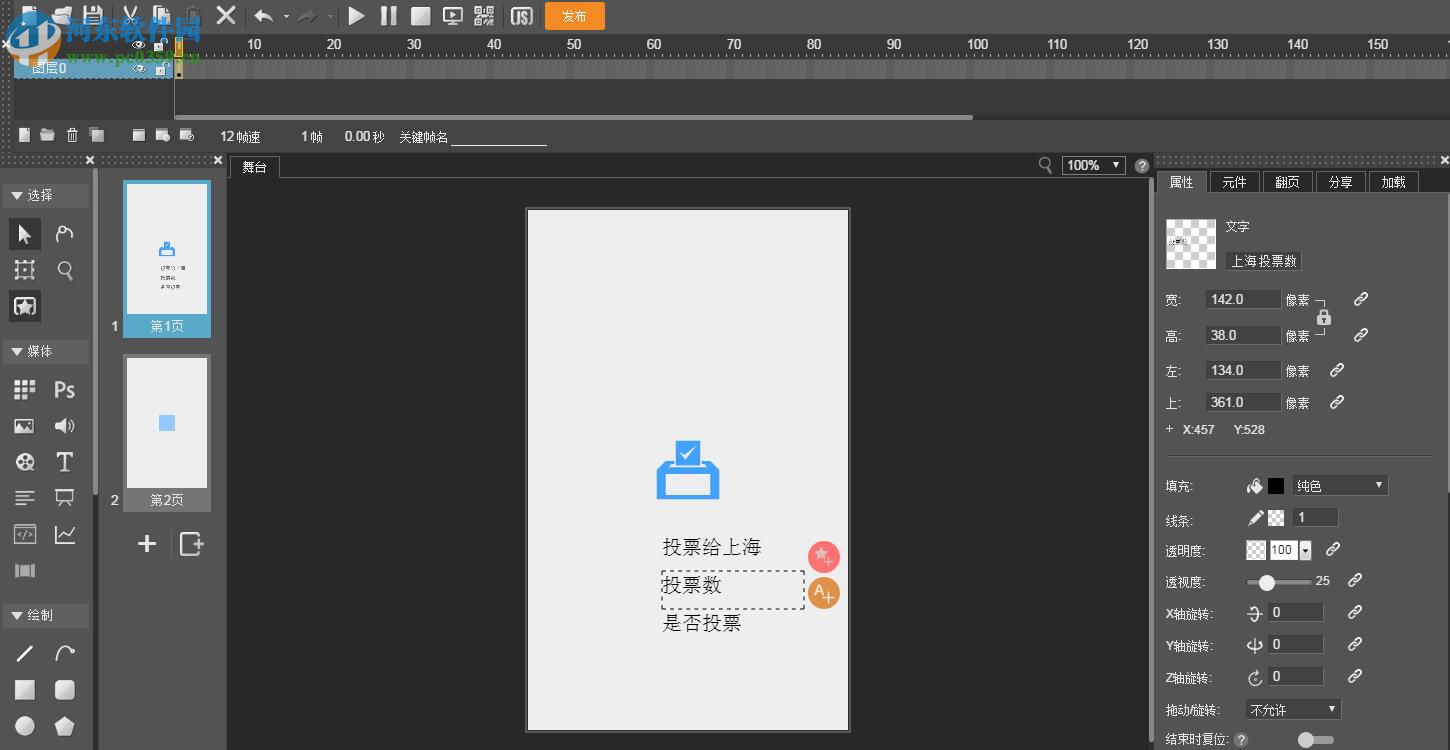Select the arrow selection tool

click(25, 233)
